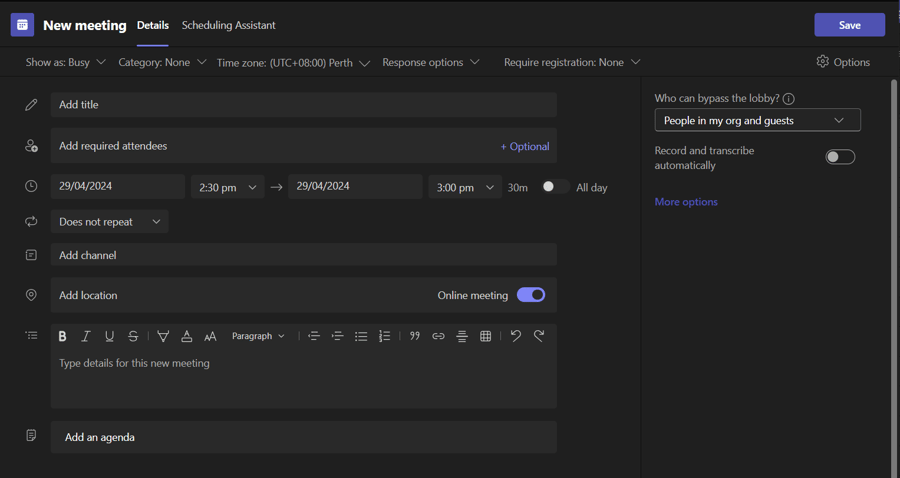Switch to the Details tab
The height and width of the screenshot is (478, 900).
153,25
